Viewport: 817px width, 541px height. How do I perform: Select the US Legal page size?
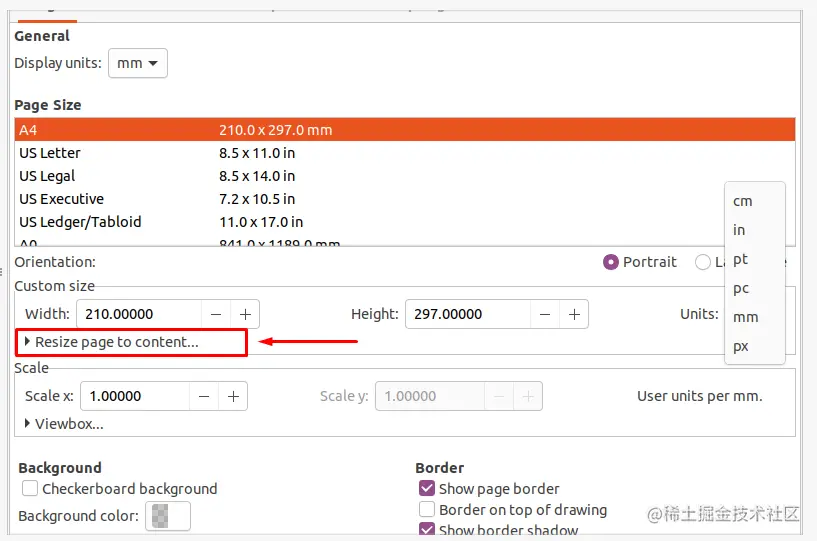point(405,176)
